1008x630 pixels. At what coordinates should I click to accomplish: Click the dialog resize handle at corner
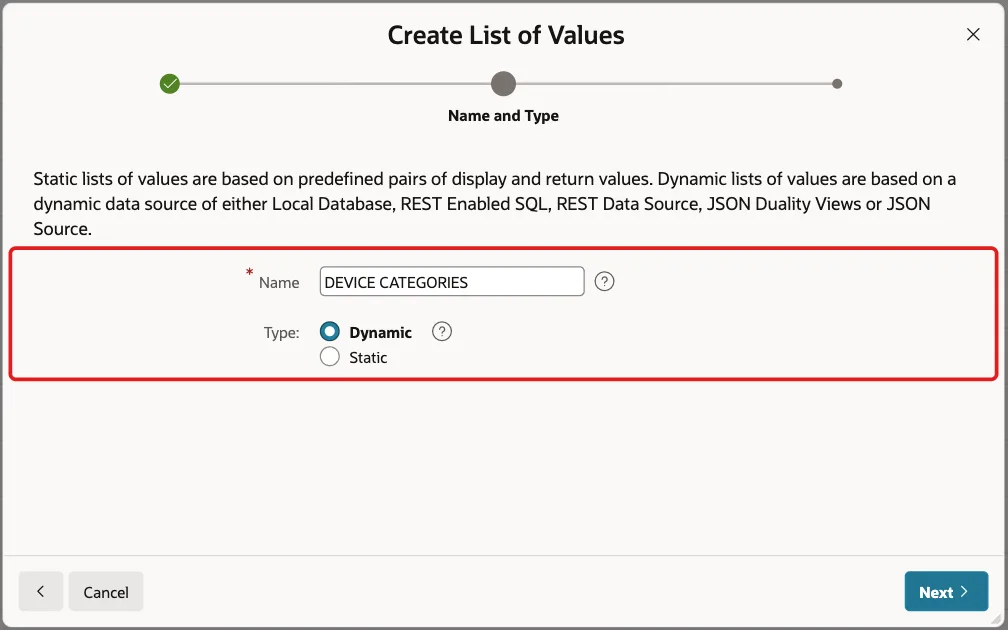point(998,620)
